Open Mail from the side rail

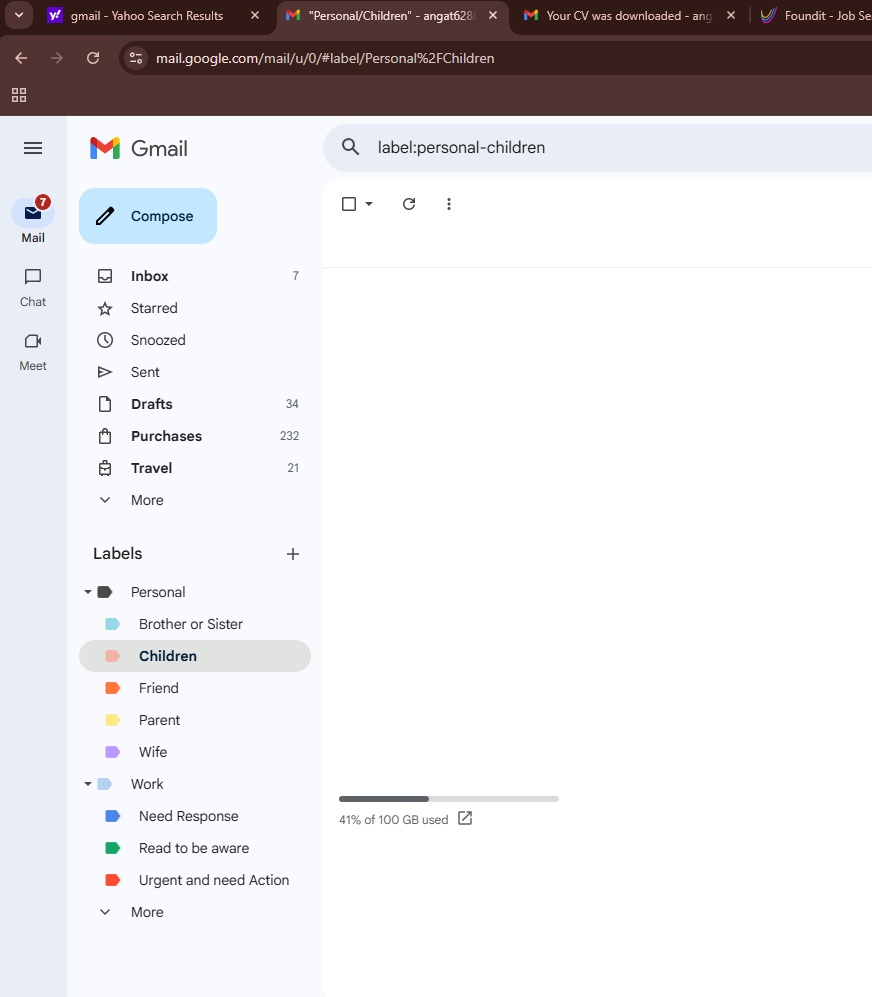coord(33,220)
